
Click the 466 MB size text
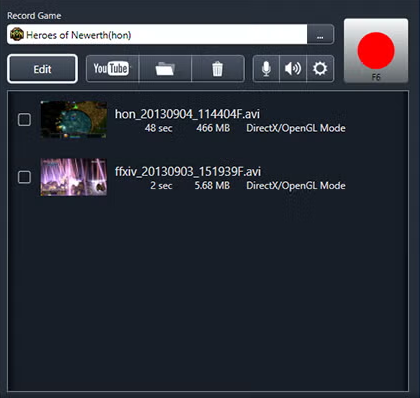pos(213,128)
